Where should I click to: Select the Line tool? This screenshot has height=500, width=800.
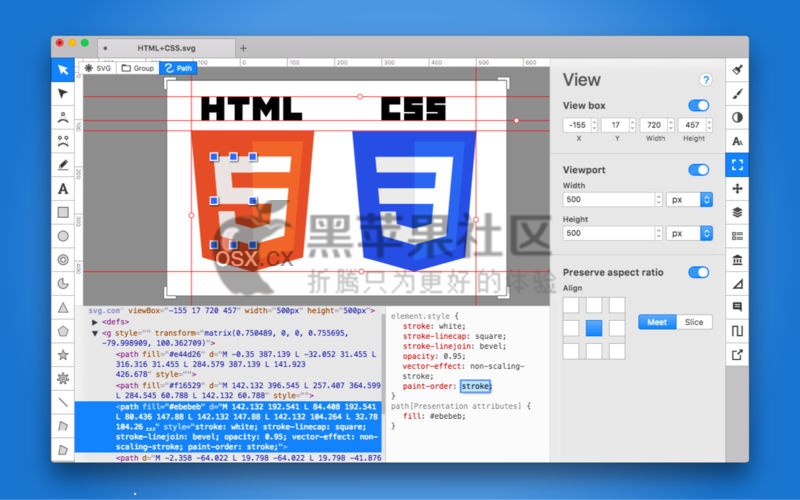(x=63, y=402)
